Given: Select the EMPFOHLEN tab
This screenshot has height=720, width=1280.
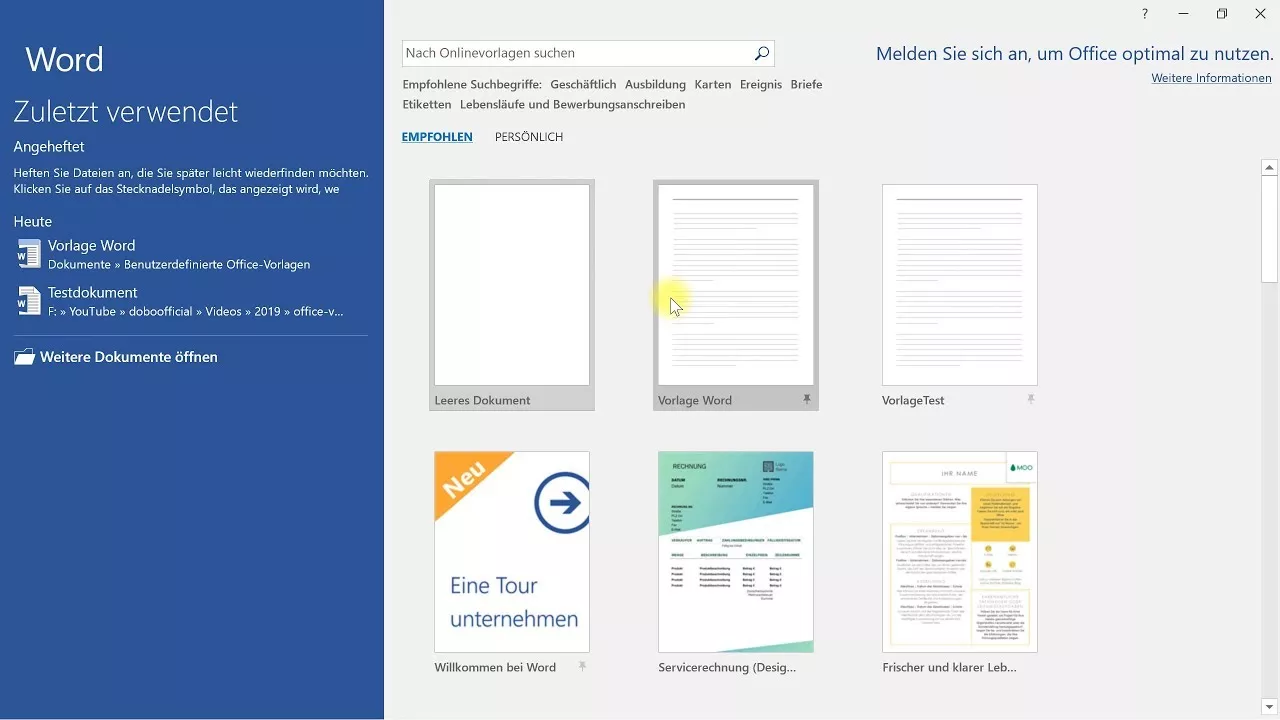Looking at the screenshot, I should 436,136.
